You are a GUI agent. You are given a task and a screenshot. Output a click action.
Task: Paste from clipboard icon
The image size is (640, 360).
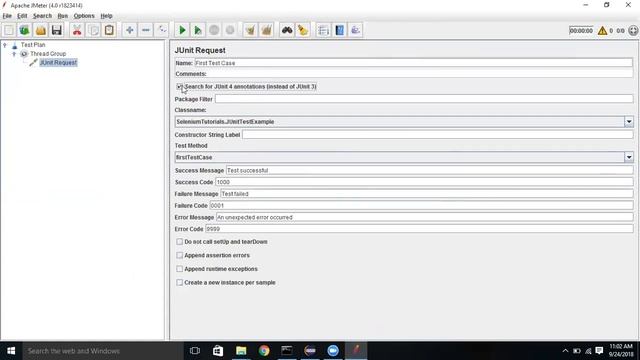point(109,30)
